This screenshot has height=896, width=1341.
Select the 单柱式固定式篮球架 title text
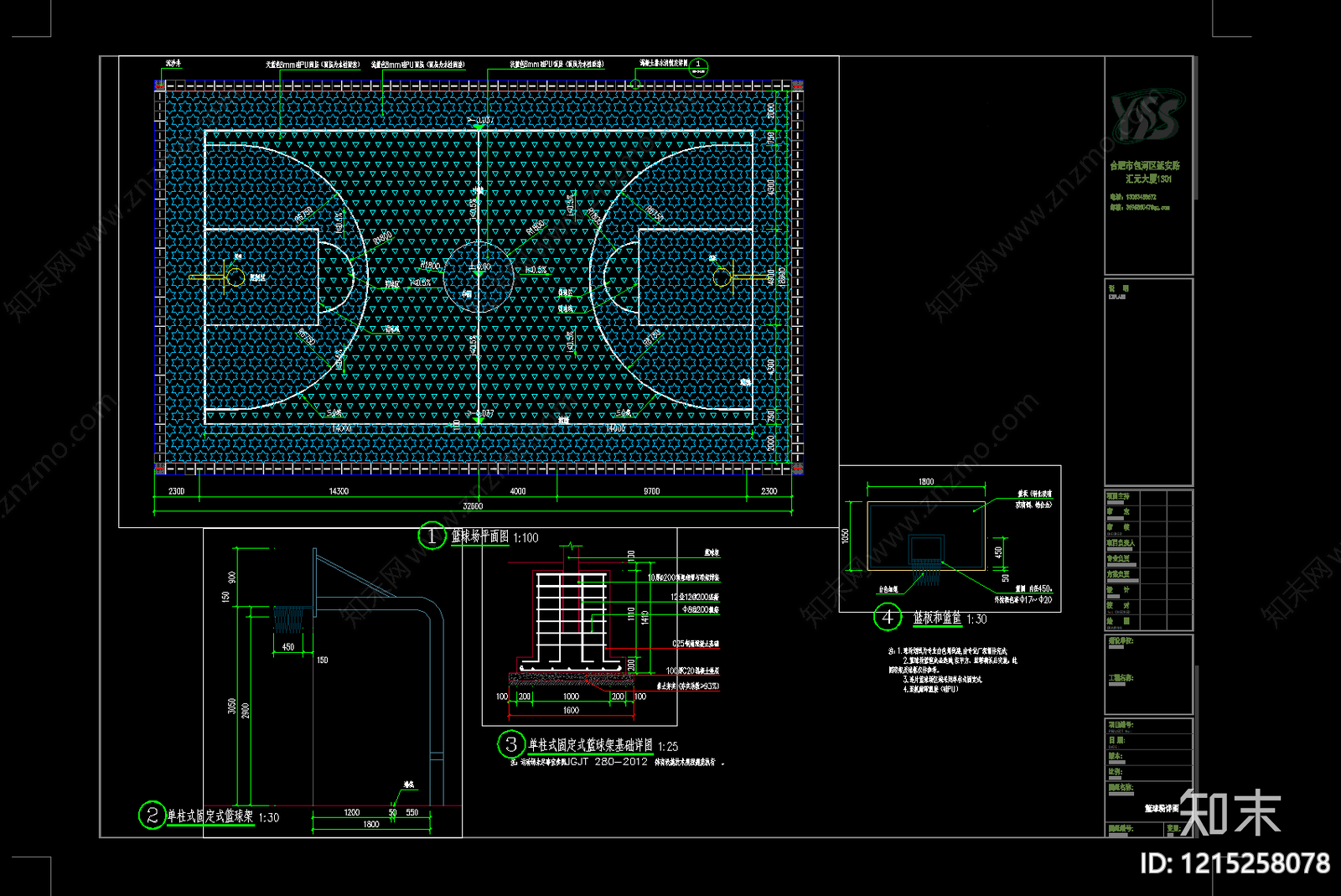point(210,816)
